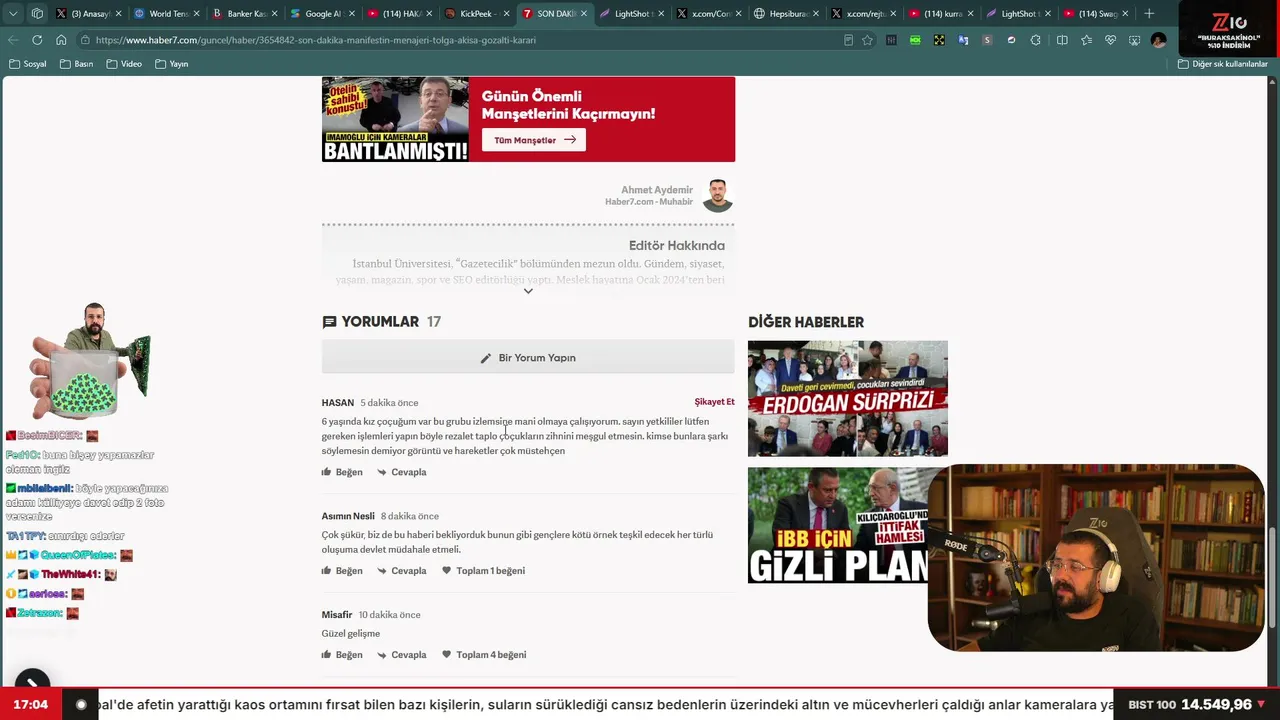This screenshot has width=1280, height=720.
Task: Go back to the previous page
Action: 13,40
